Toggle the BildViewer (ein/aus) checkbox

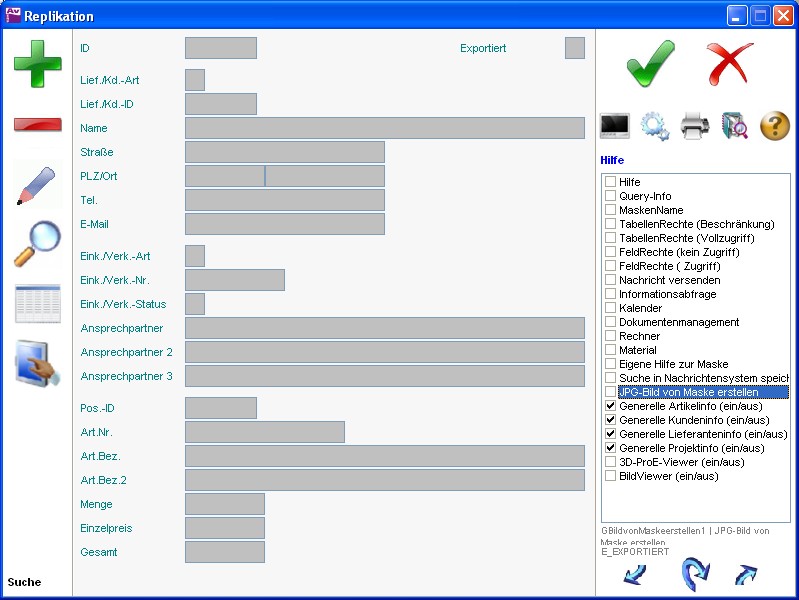click(610, 477)
